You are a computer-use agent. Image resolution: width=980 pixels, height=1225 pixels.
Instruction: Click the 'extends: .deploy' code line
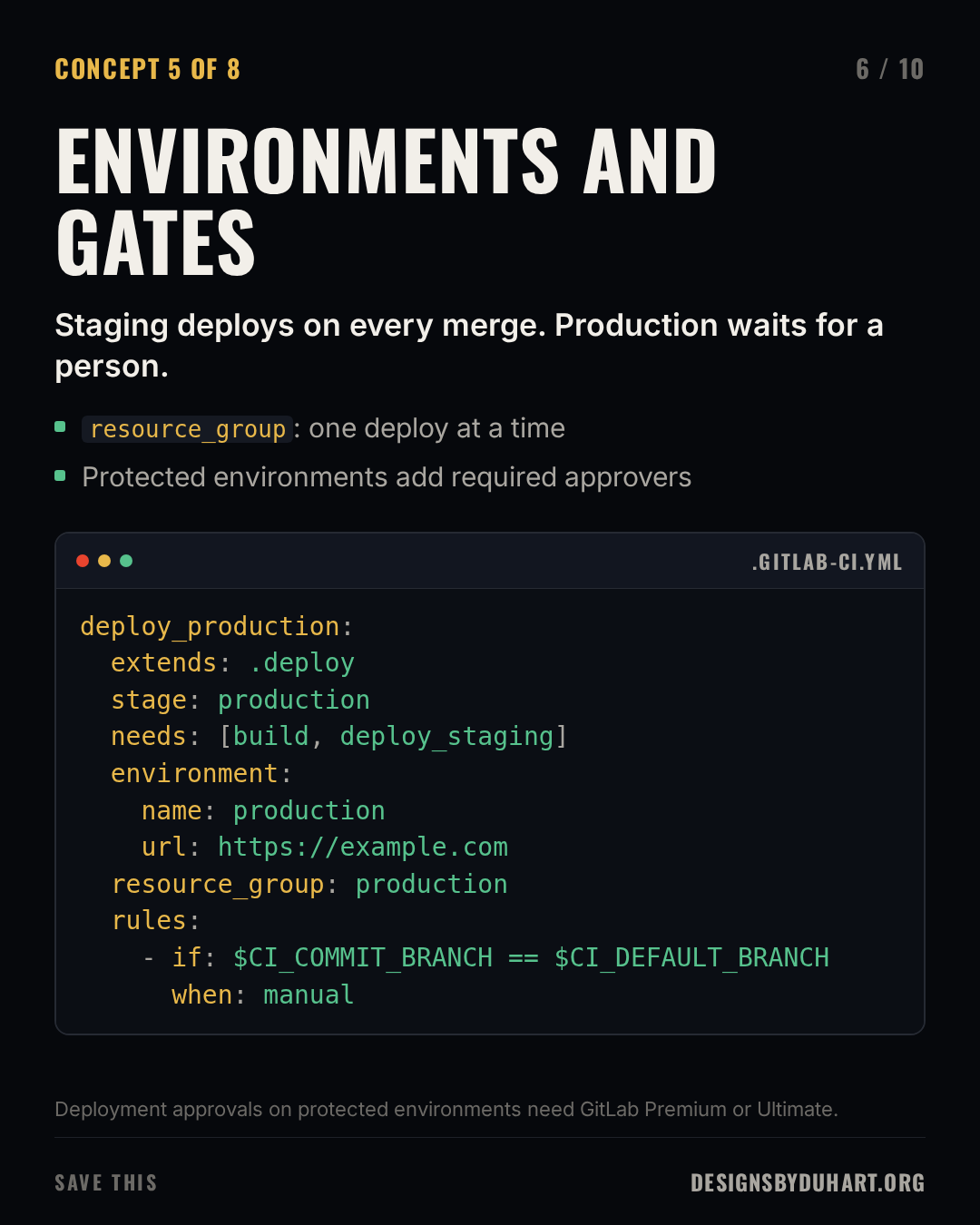(x=232, y=663)
